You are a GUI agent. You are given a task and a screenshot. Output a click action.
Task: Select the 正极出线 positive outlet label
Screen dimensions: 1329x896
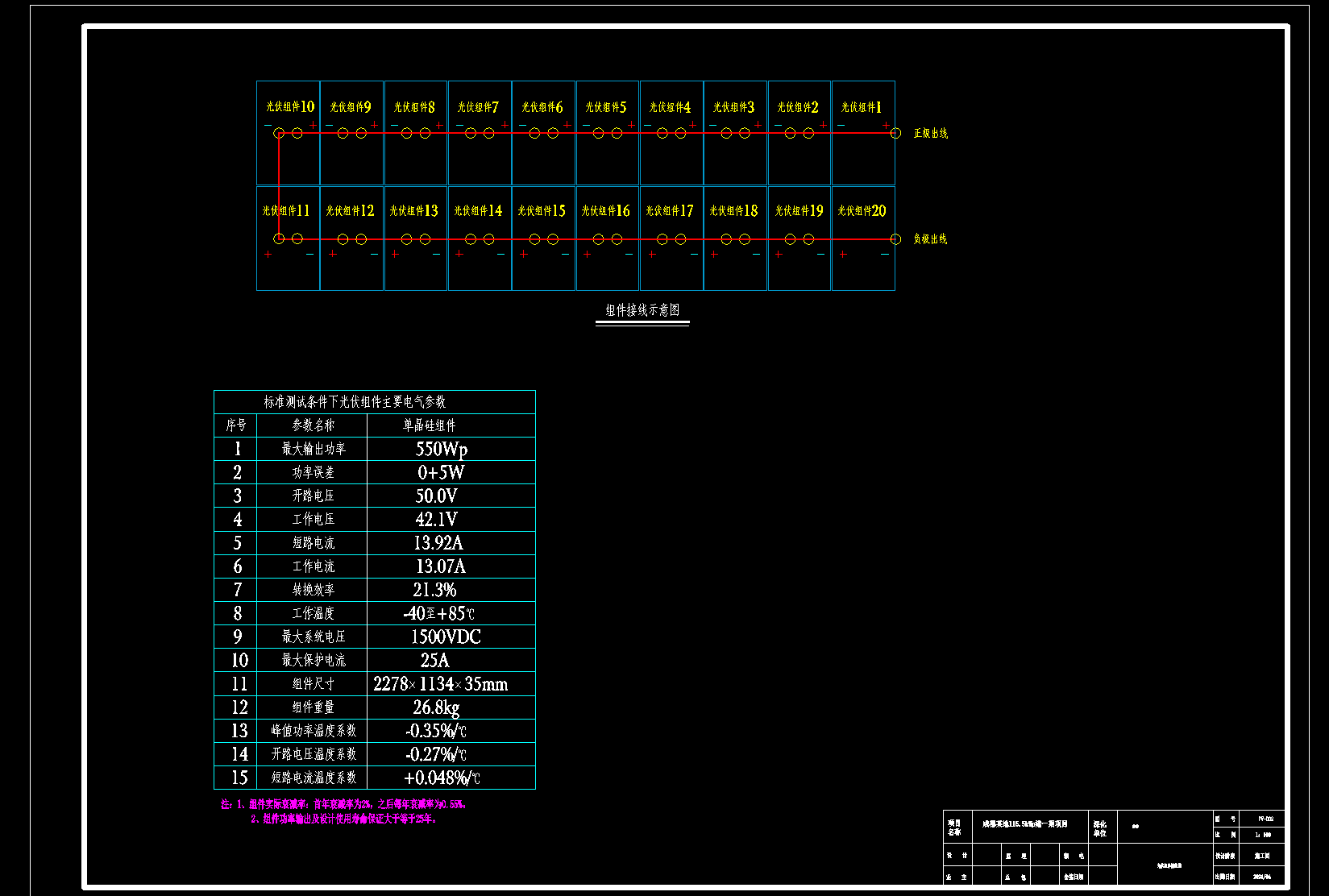coord(930,133)
